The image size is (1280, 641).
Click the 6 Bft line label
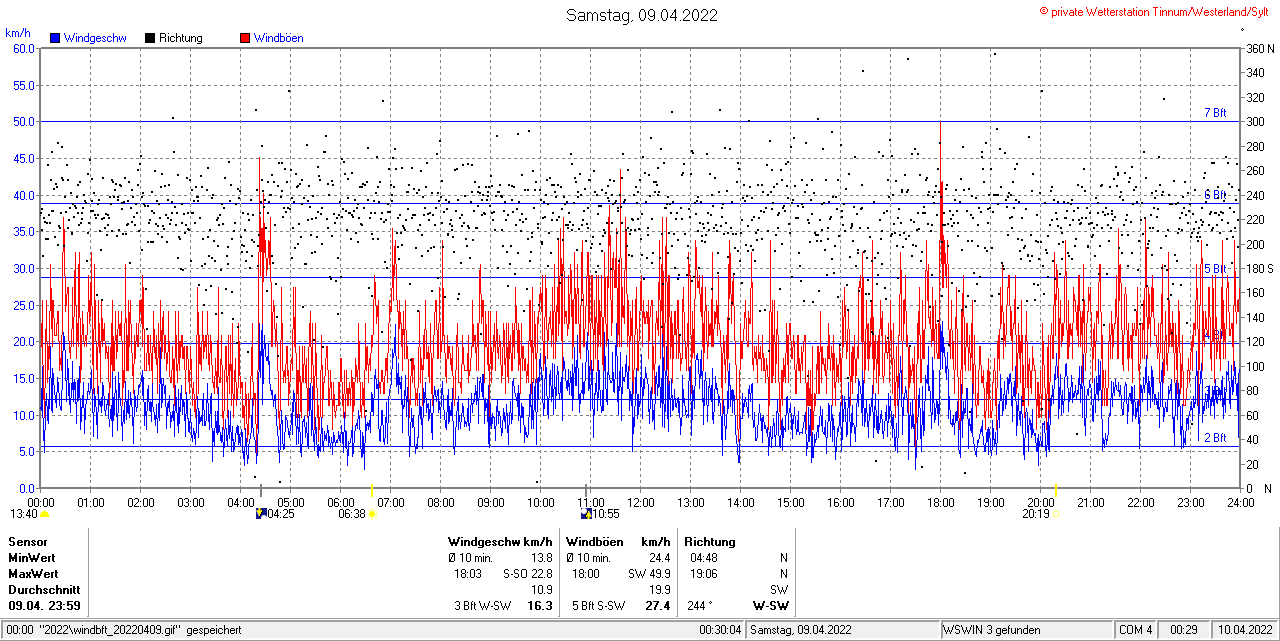pos(1215,195)
